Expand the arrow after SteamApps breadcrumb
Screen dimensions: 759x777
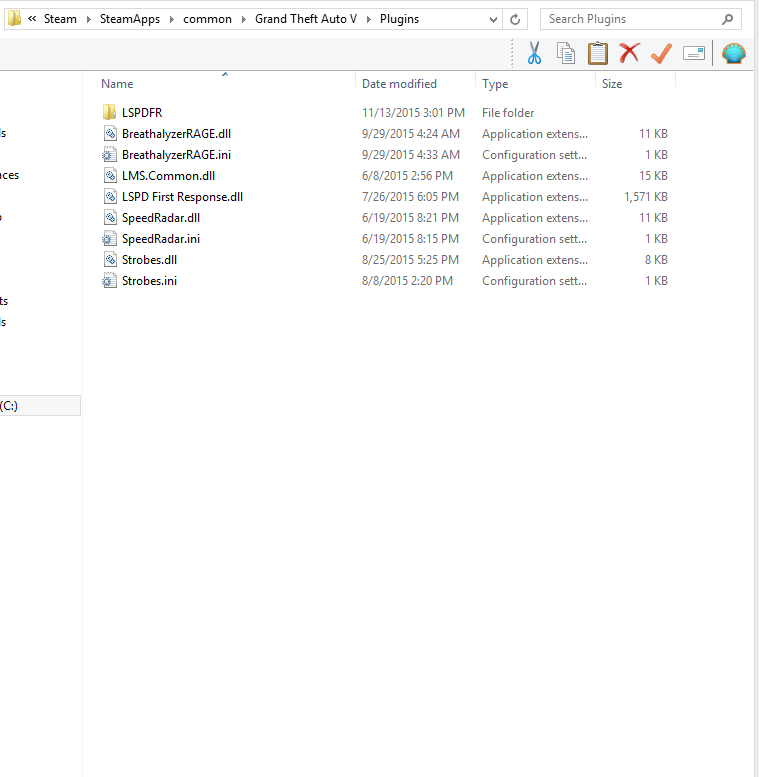172,19
